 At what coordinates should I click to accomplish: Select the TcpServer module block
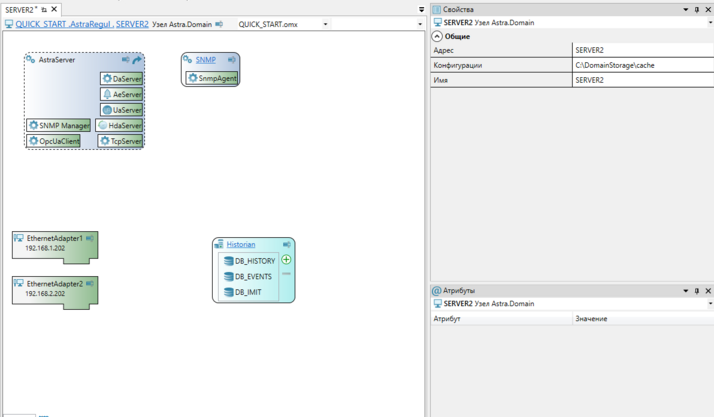[120, 141]
